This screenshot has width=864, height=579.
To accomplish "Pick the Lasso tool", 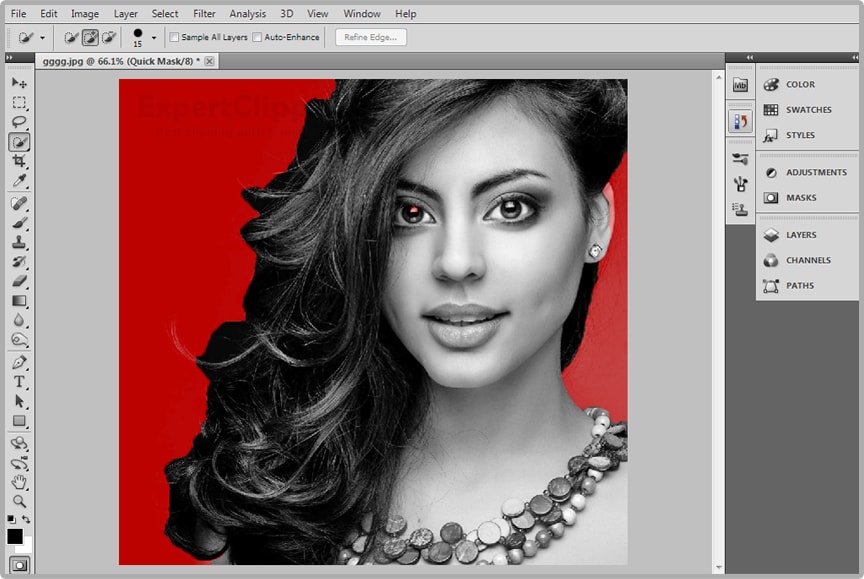I will tap(19, 122).
